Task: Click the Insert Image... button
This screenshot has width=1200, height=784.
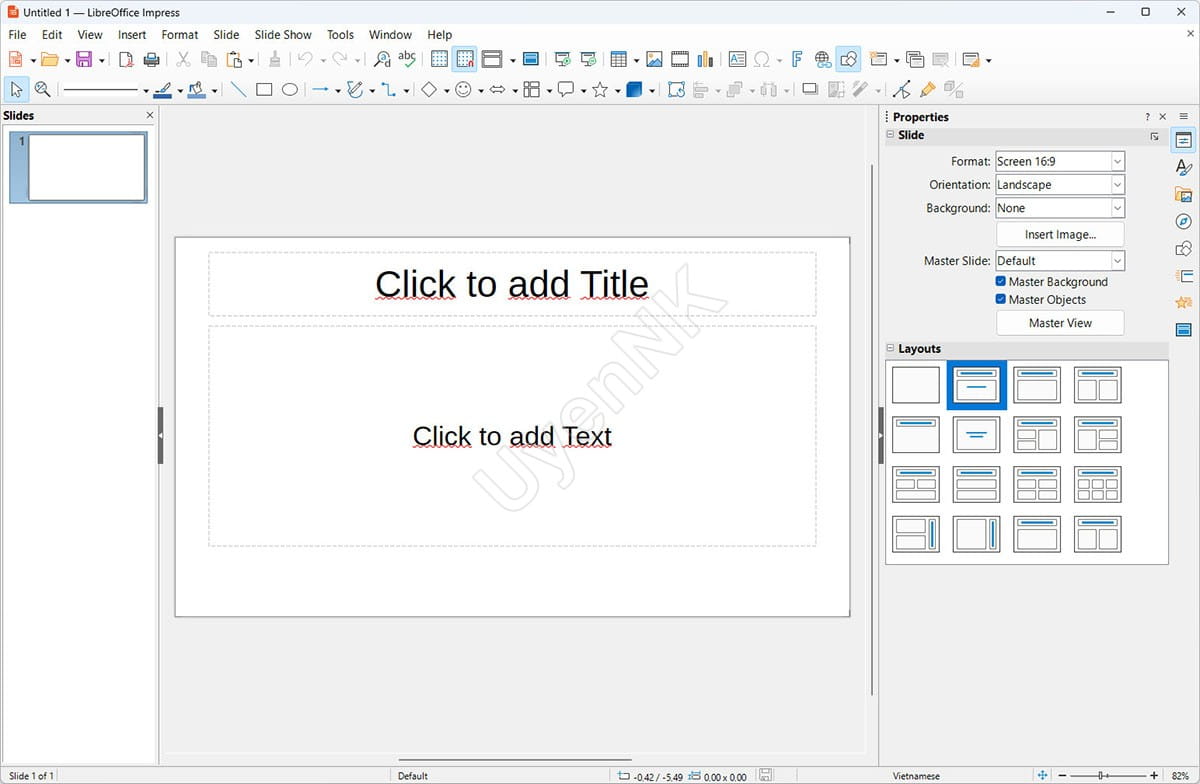Action: pyautogui.click(x=1060, y=234)
